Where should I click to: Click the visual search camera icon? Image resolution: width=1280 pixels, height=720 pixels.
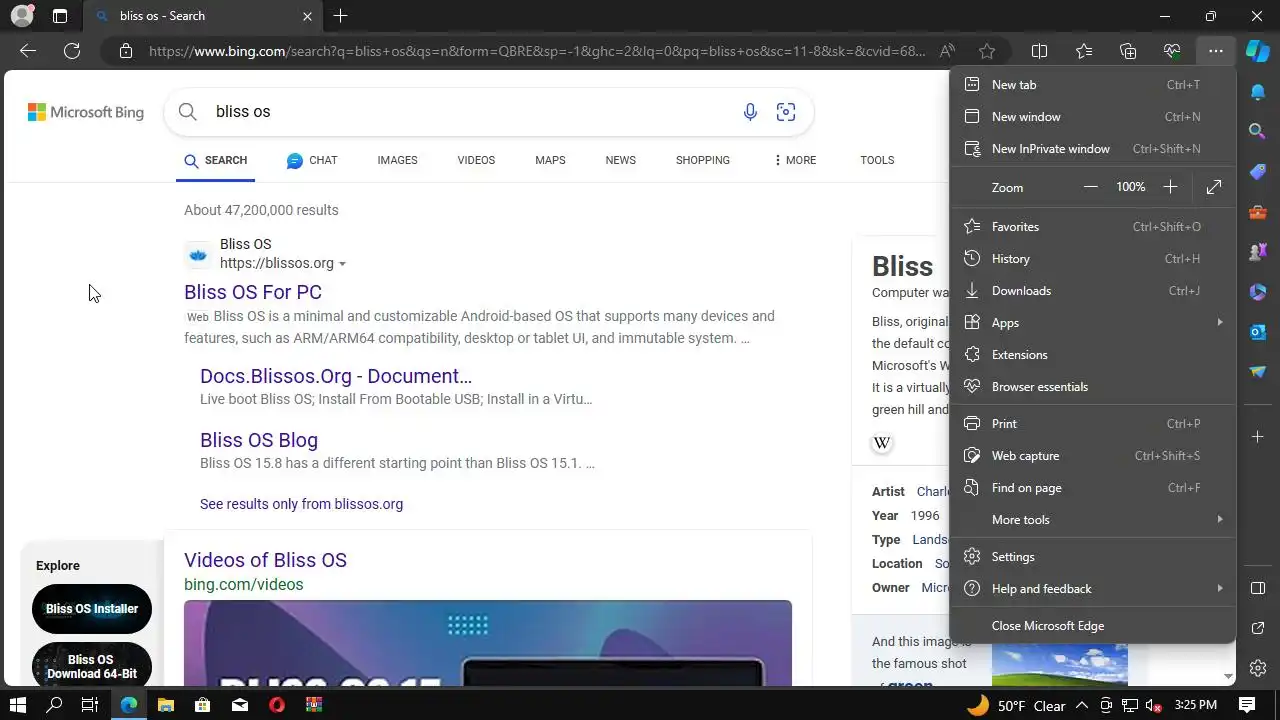tap(786, 112)
